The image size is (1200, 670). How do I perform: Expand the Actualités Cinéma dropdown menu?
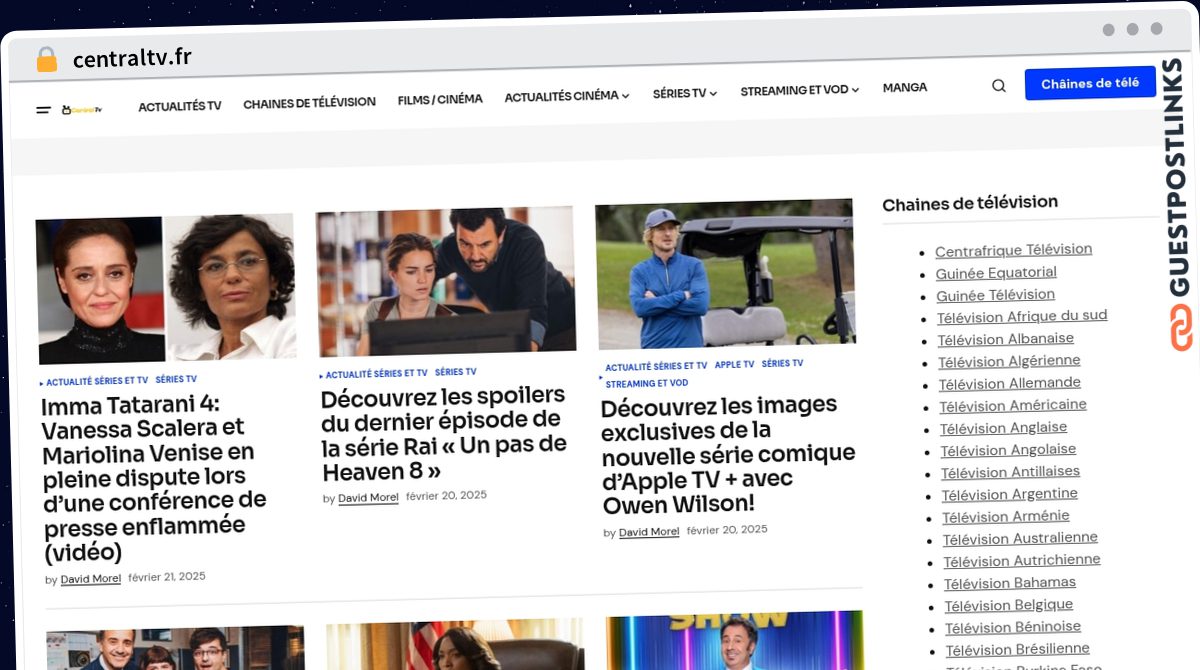(x=566, y=97)
